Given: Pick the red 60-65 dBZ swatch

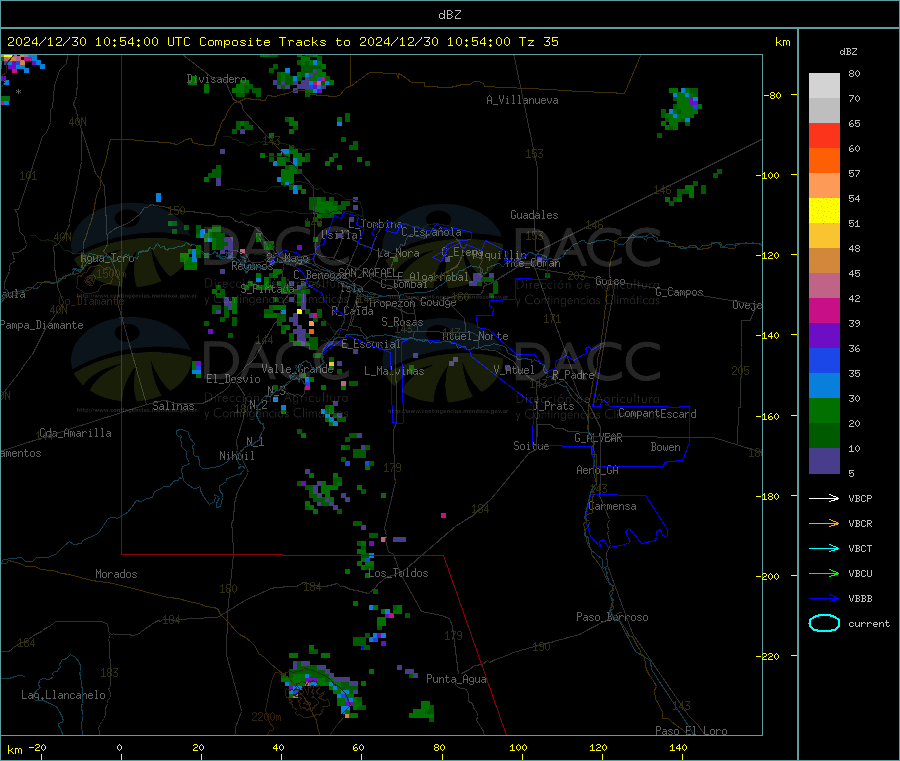Looking at the screenshot, I should tap(824, 135).
